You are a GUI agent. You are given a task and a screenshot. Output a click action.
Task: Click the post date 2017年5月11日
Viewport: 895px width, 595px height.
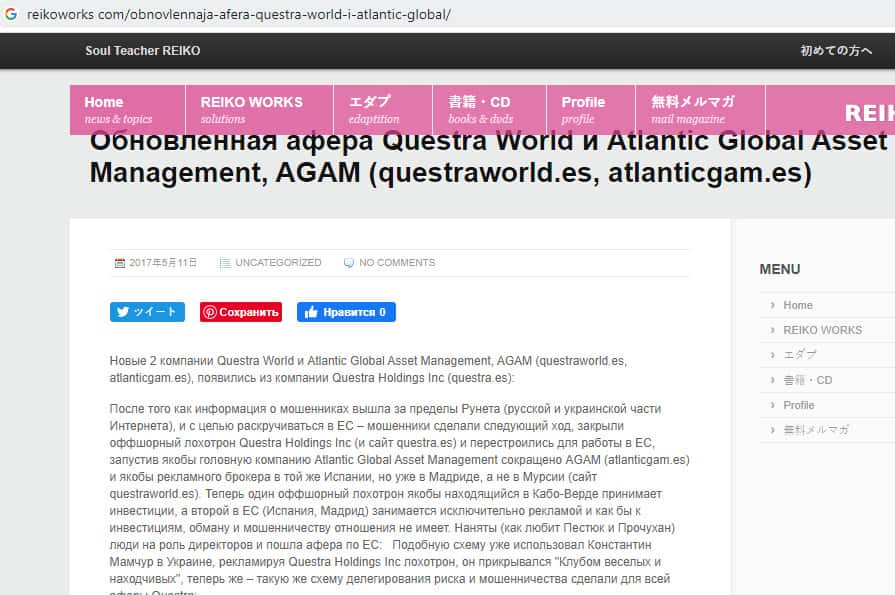163,263
